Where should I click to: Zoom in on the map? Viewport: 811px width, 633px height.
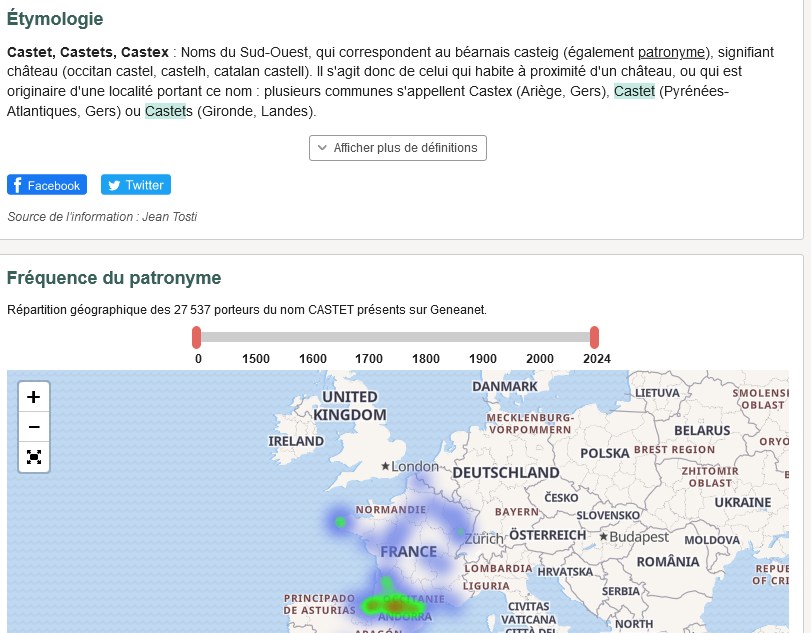click(34, 397)
